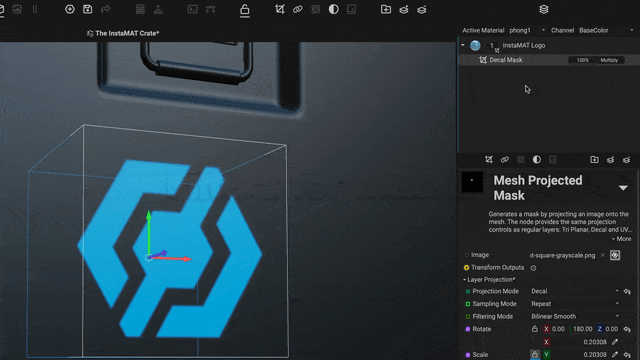Screen dimensions: 640x360
Task: Select the Decal Mask layer row
Action: pos(549,60)
